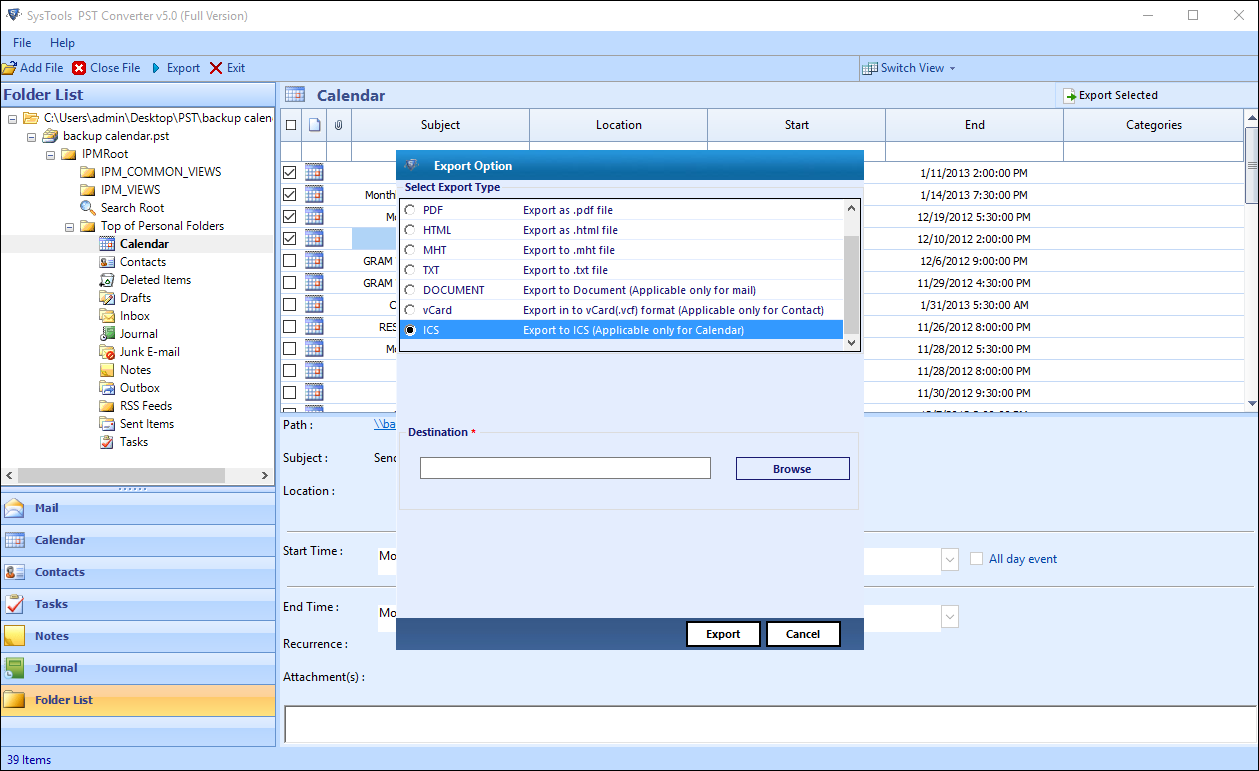Expand the Start Time dropdown arrow
The image size is (1259, 771).
point(949,560)
